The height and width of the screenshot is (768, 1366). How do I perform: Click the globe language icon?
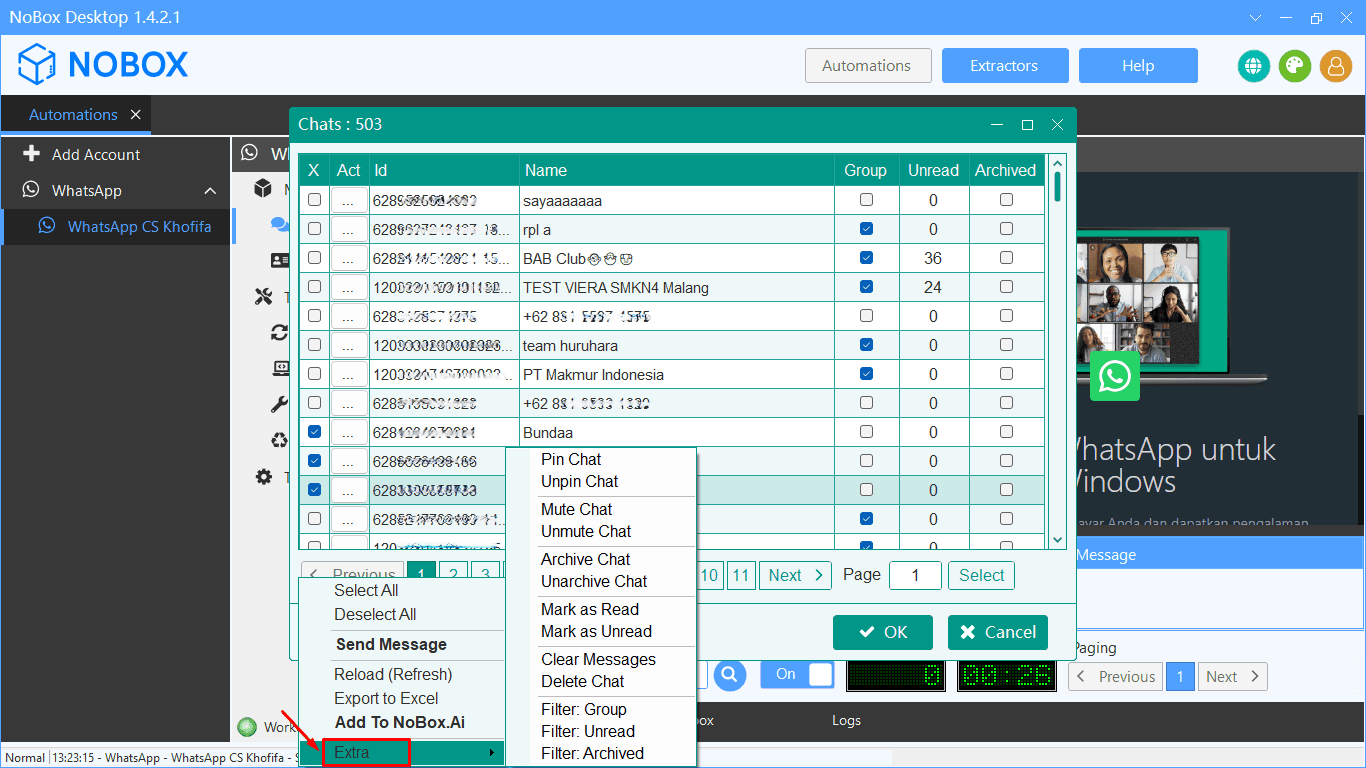(1253, 66)
